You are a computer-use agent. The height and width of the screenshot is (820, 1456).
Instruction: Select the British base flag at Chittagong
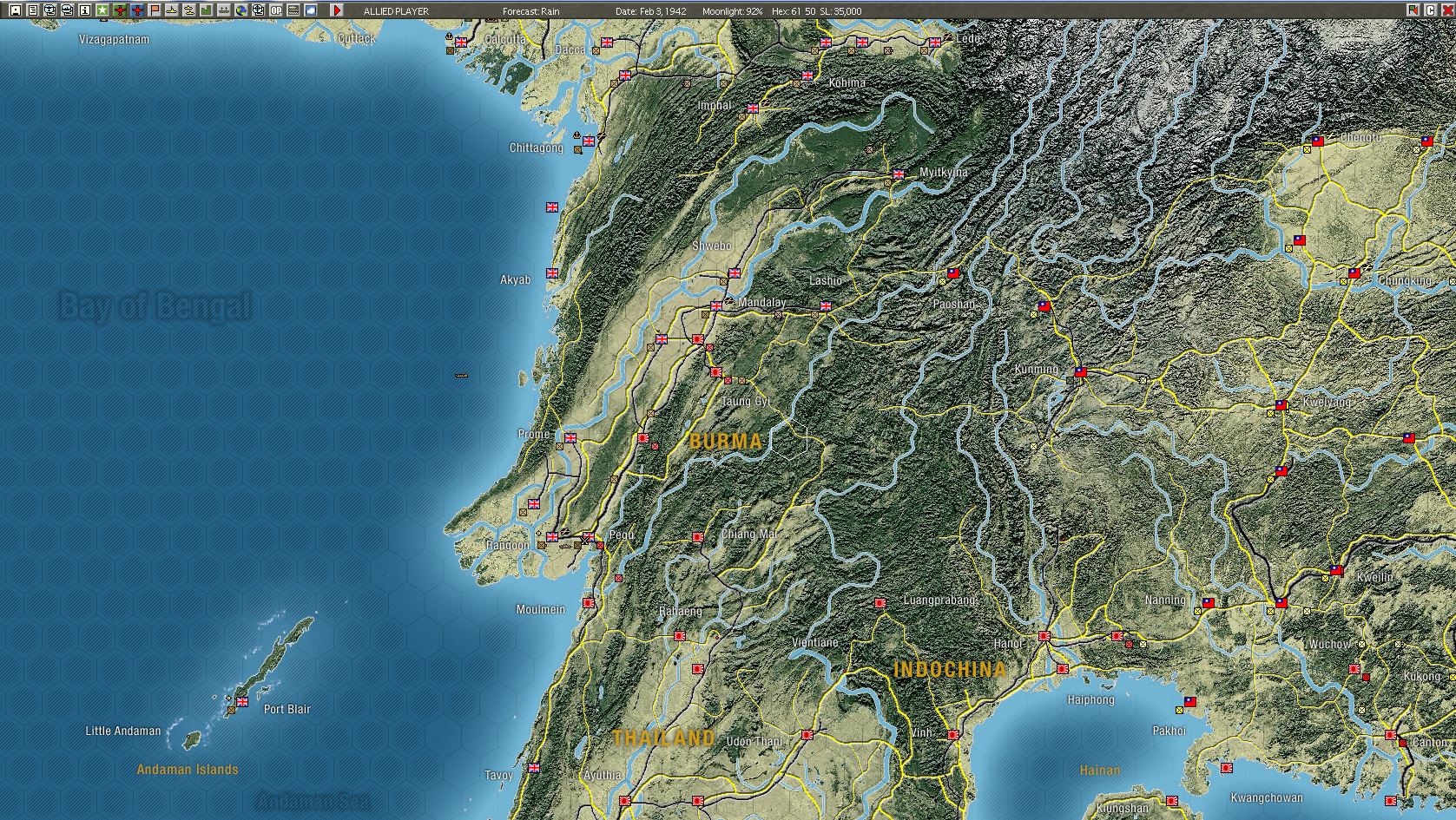coord(589,141)
